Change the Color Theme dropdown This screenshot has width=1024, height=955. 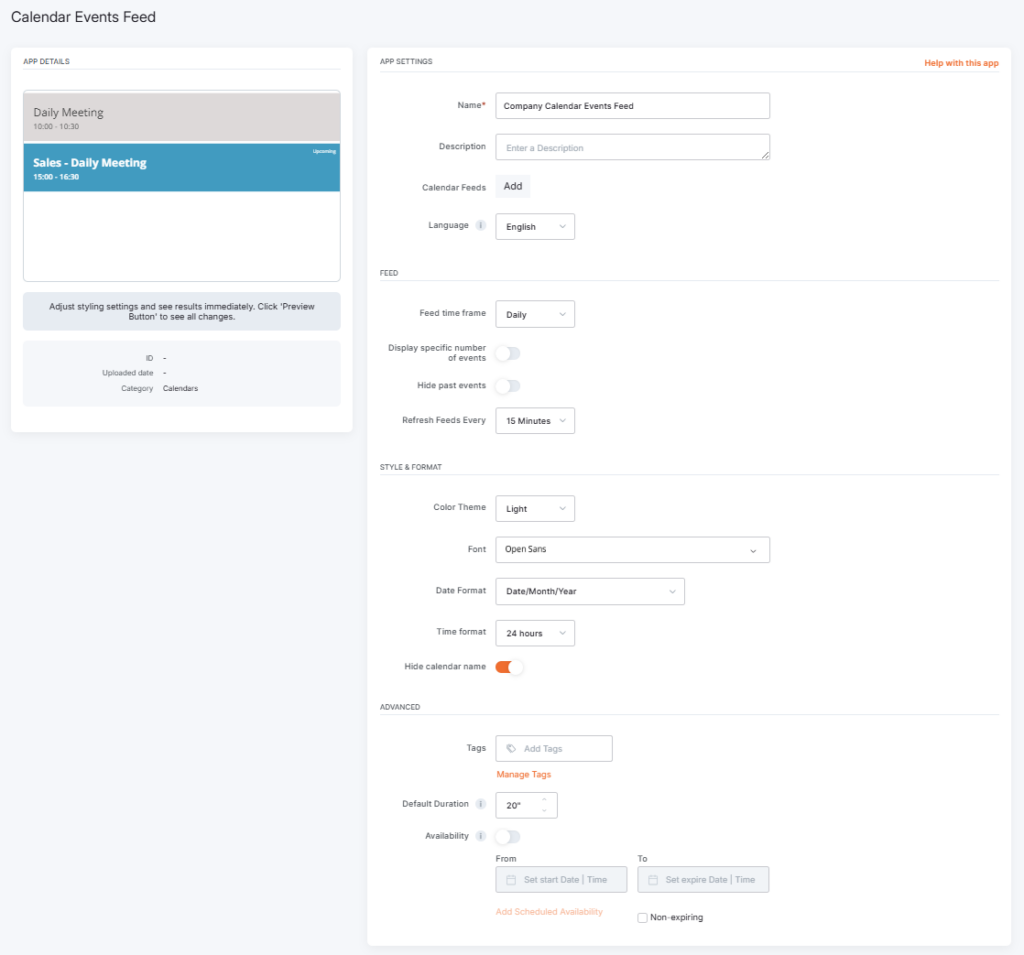[534, 508]
